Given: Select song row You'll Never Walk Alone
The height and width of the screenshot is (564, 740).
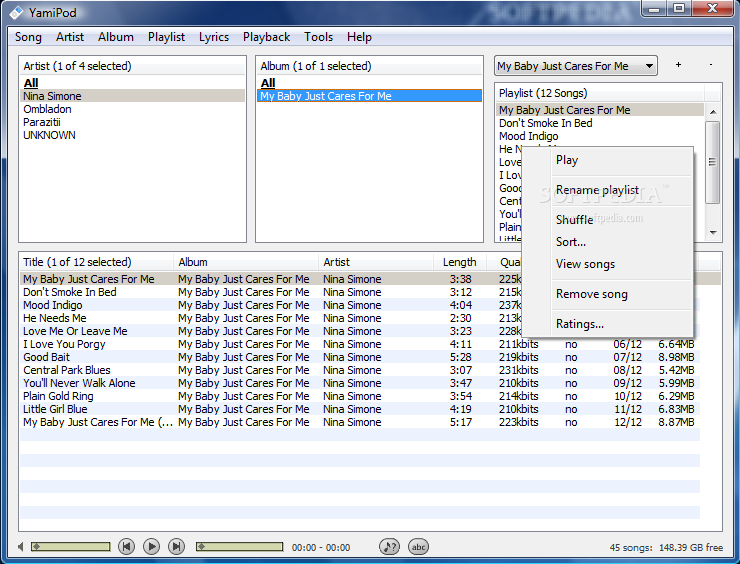Looking at the screenshot, I should pos(360,383).
